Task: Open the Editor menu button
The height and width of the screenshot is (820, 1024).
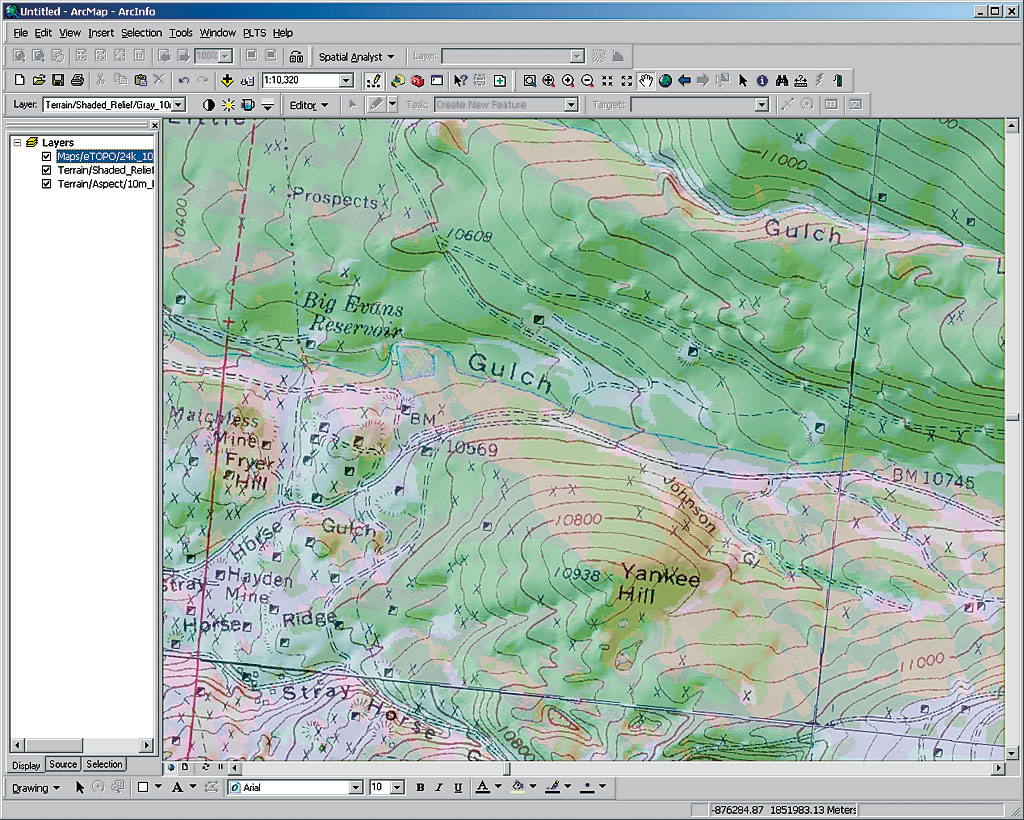Action: pyautogui.click(x=308, y=105)
